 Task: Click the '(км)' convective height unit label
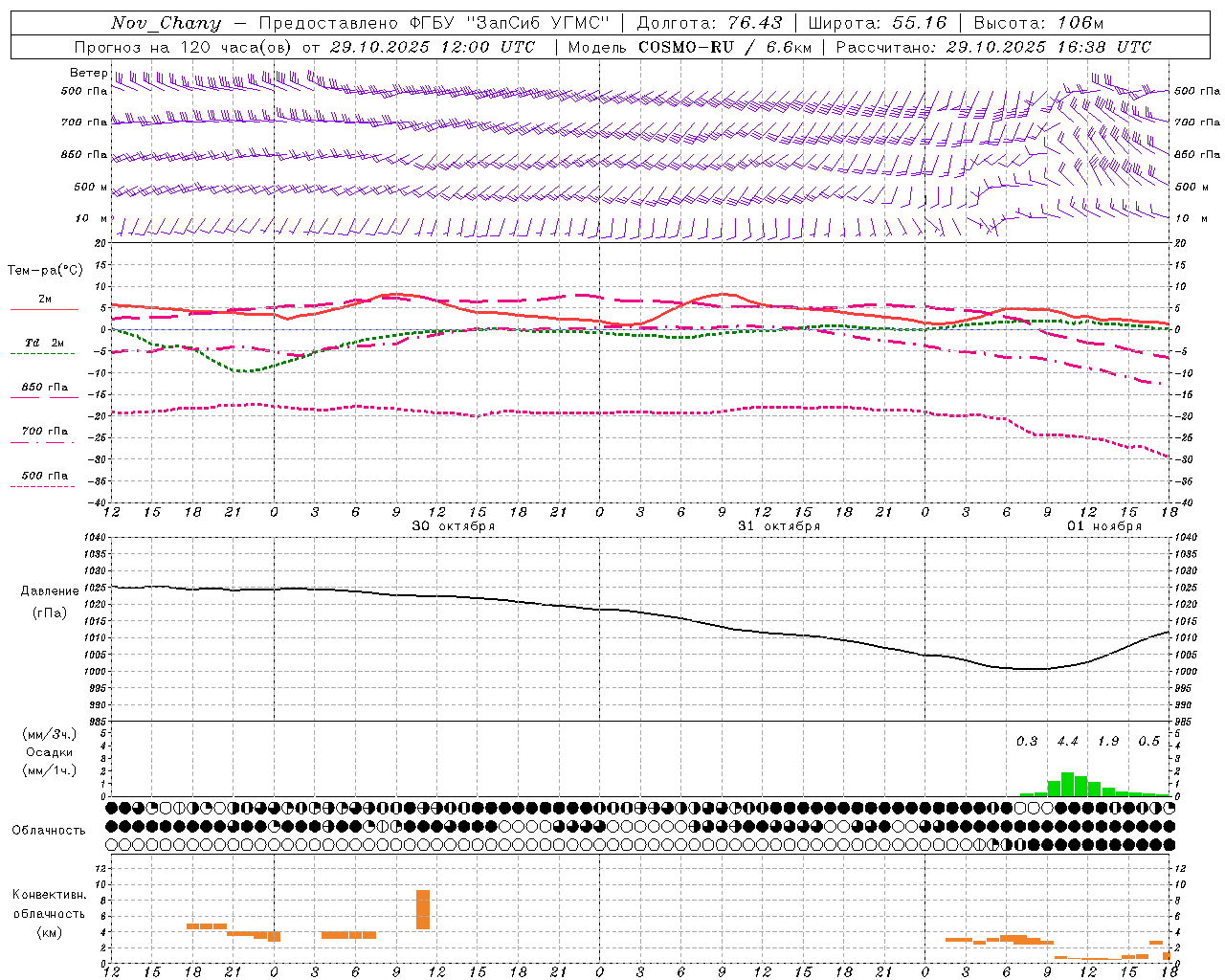50,932
